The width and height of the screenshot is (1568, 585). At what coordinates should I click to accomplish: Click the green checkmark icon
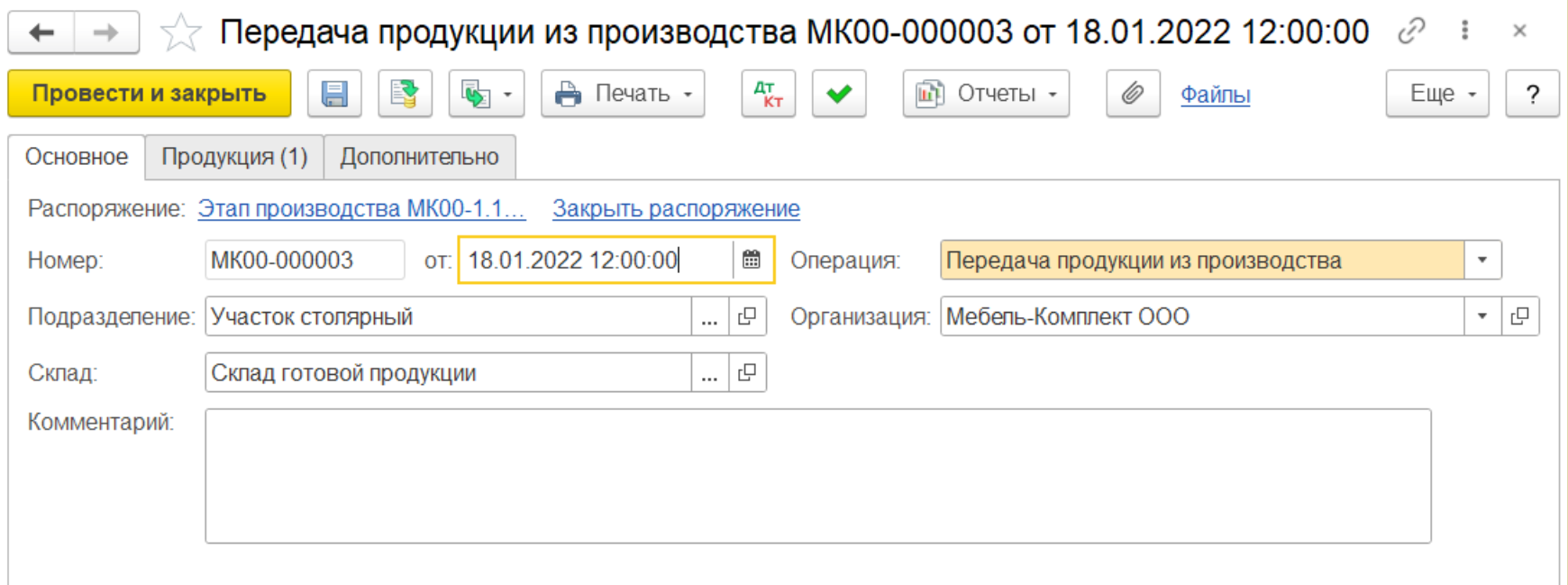(839, 94)
